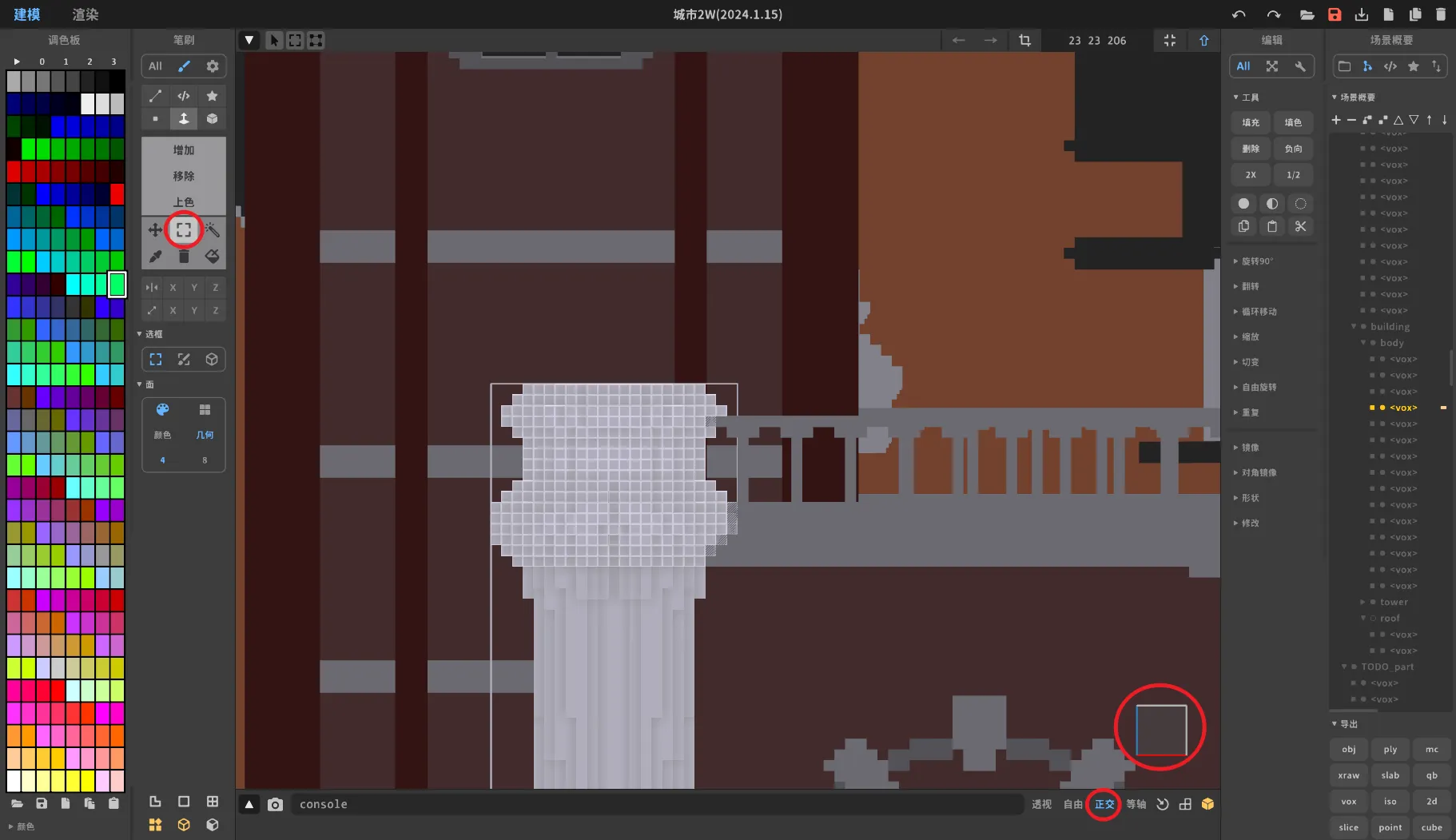Screen dimensions: 1456x840
Task: Click the console input field
Action: click(655, 804)
